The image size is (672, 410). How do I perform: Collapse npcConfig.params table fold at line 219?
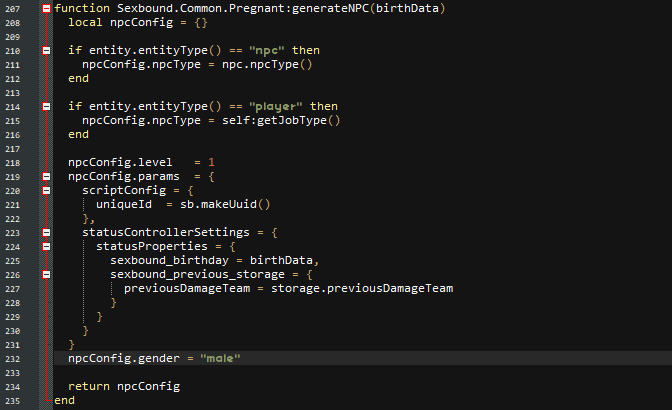click(46, 177)
